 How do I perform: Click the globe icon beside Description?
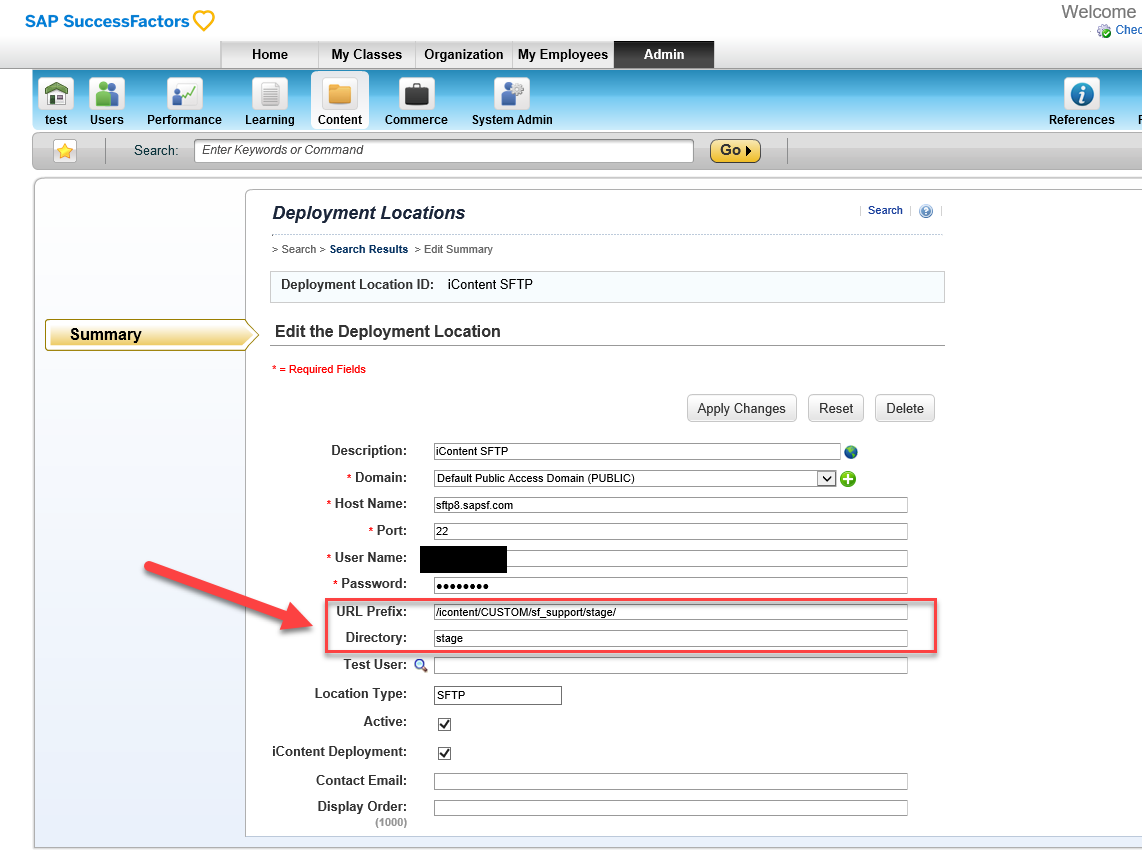851,452
